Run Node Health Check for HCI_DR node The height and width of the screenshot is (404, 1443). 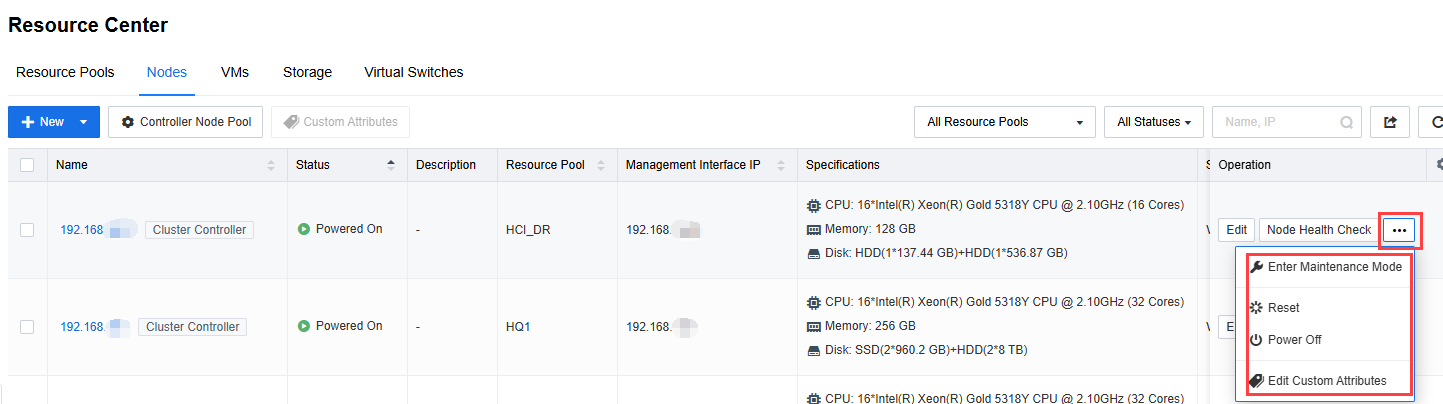[1319, 230]
